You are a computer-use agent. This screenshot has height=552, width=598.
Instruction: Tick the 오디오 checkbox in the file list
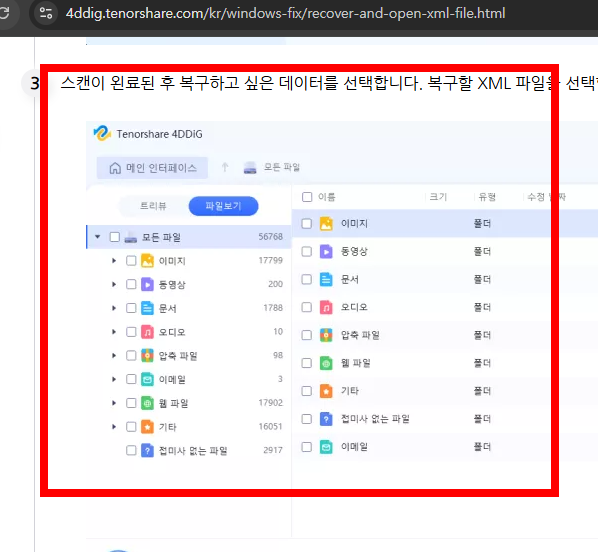[307, 307]
